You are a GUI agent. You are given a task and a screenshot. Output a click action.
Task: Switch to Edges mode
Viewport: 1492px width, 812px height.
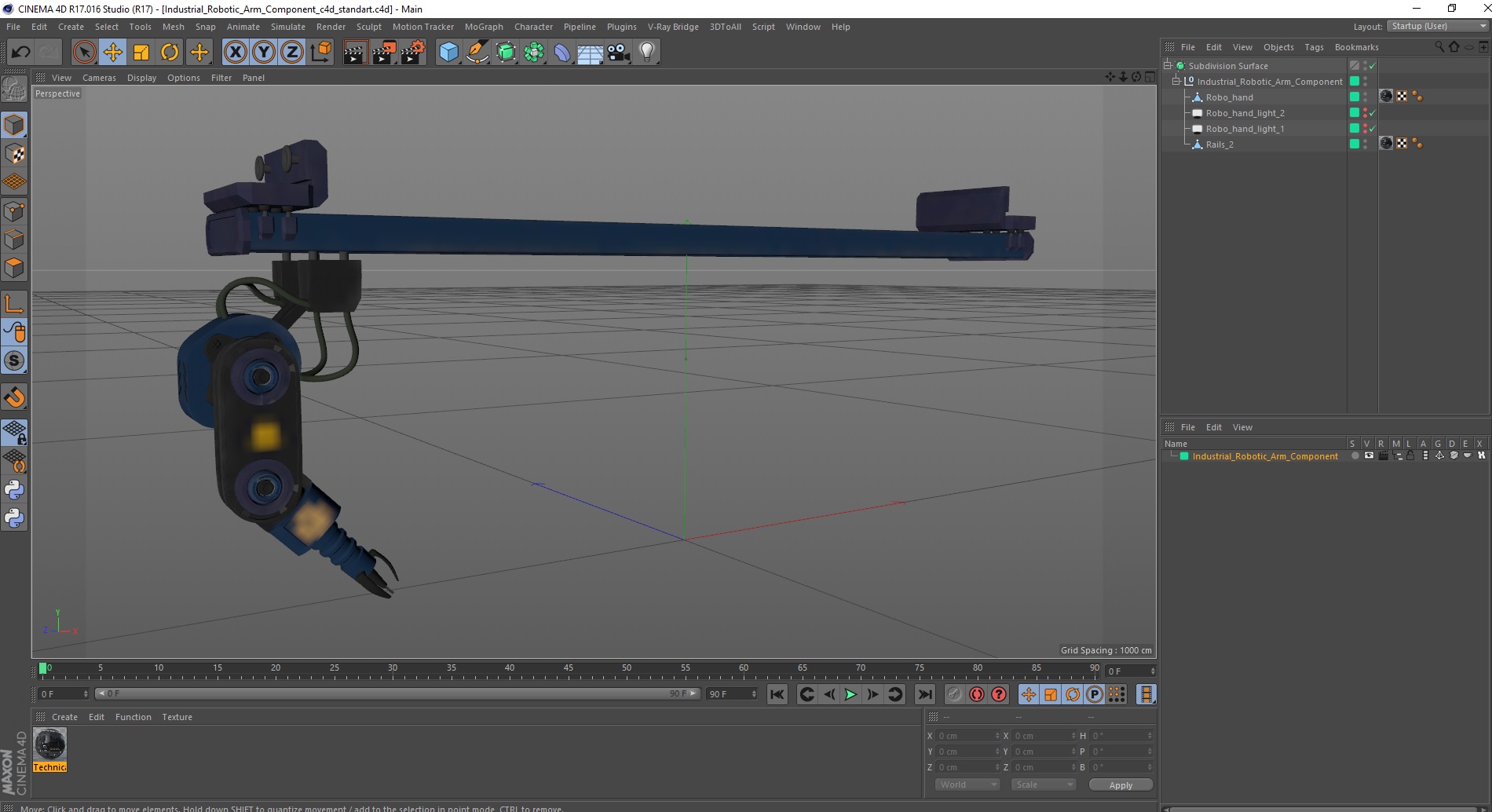pyautogui.click(x=14, y=240)
